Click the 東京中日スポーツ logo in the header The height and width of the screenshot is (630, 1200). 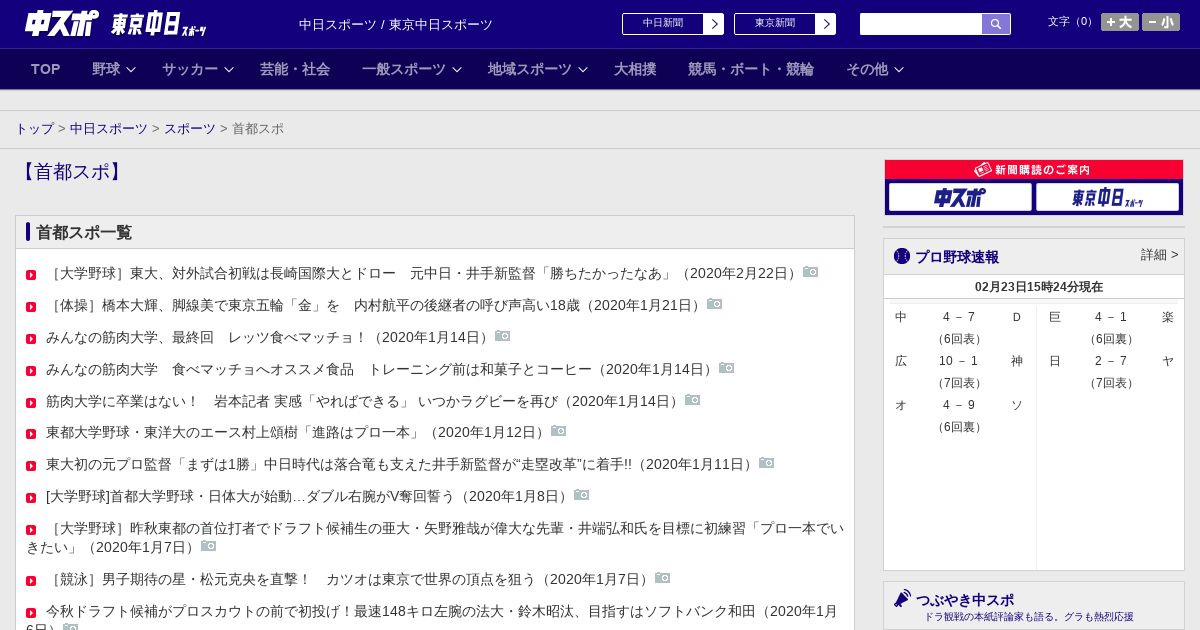click(x=159, y=24)
